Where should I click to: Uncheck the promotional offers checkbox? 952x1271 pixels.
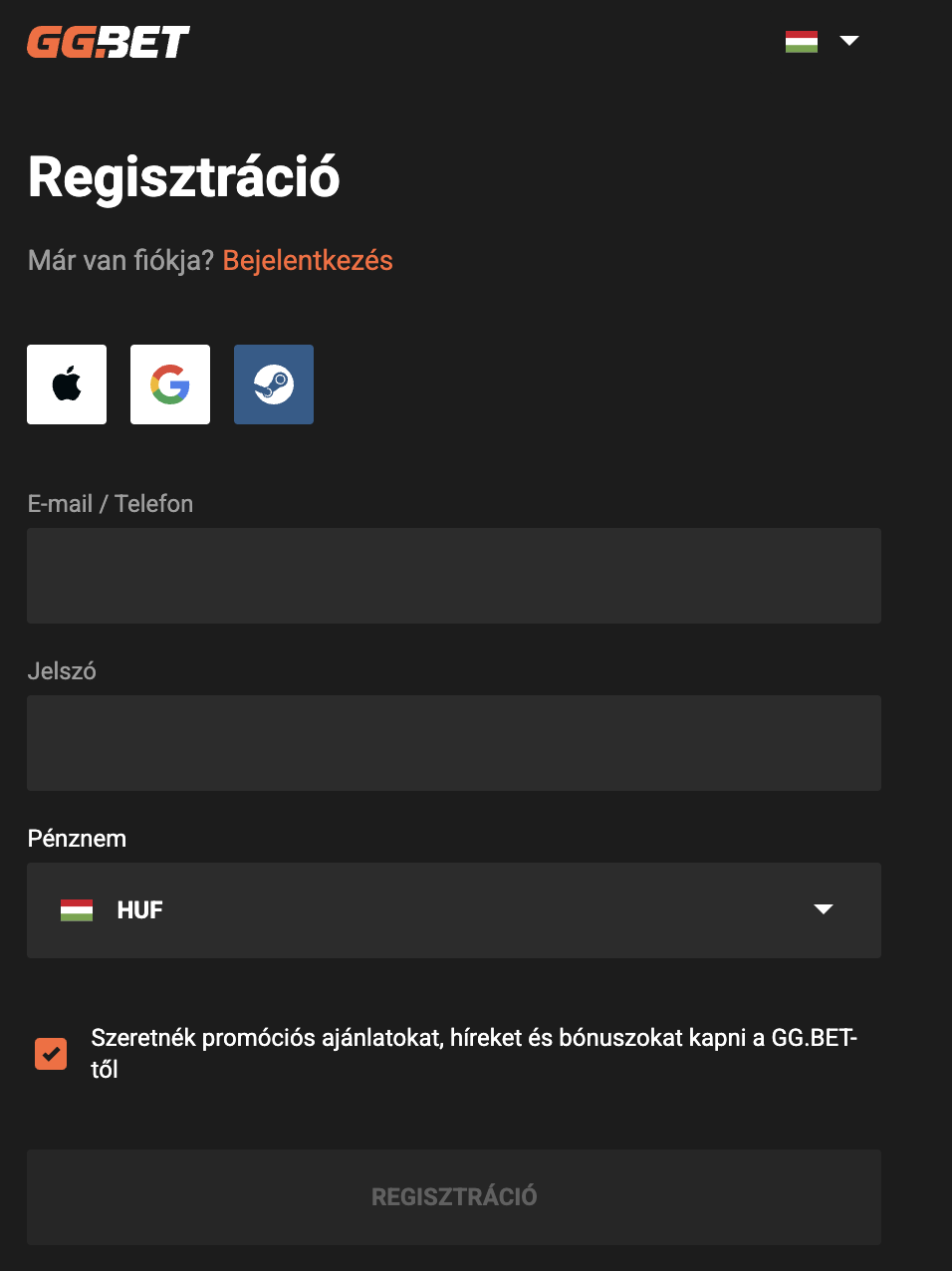(51, 1053)
